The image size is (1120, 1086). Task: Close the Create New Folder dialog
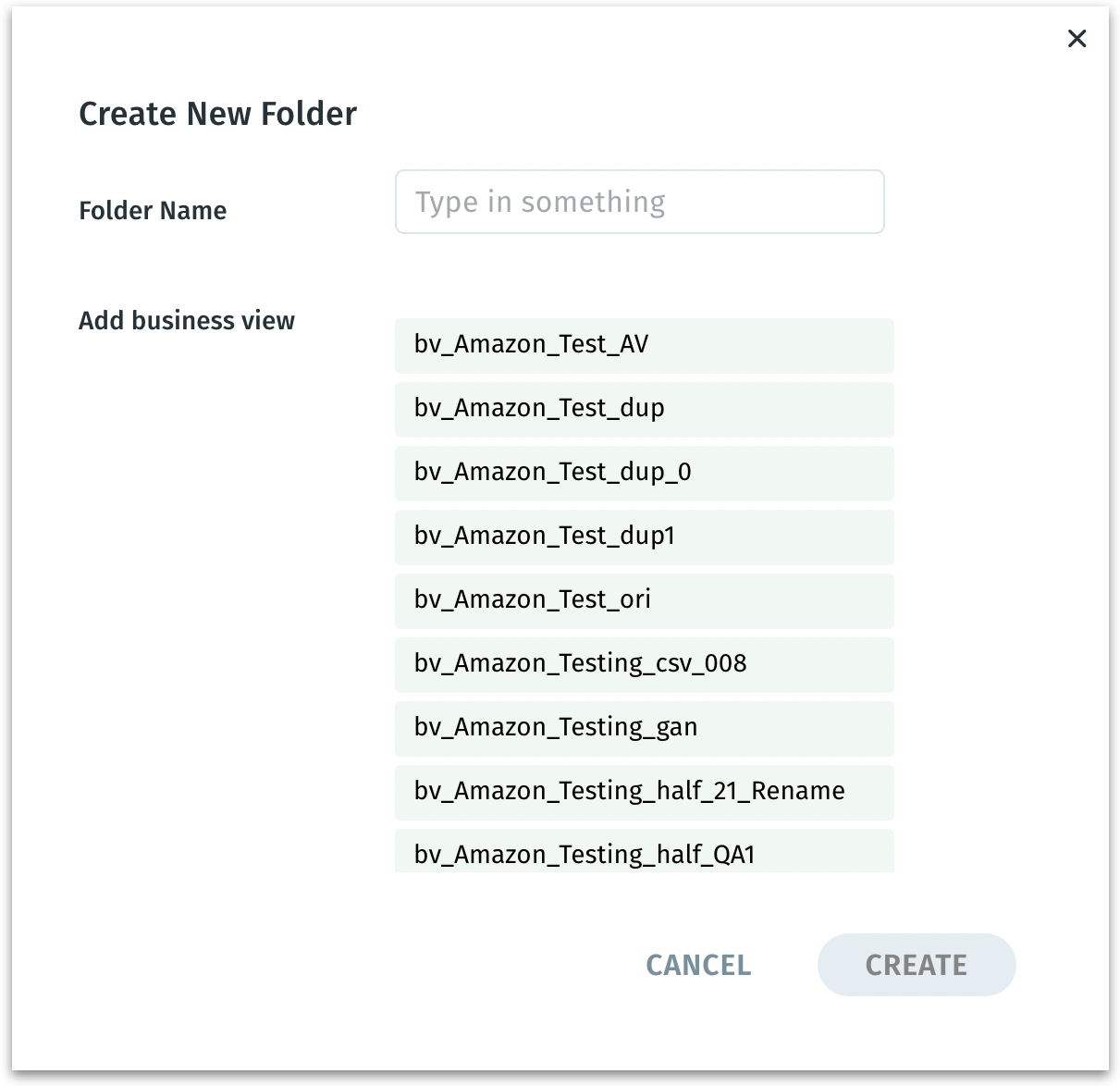[x=1077, y=39]
